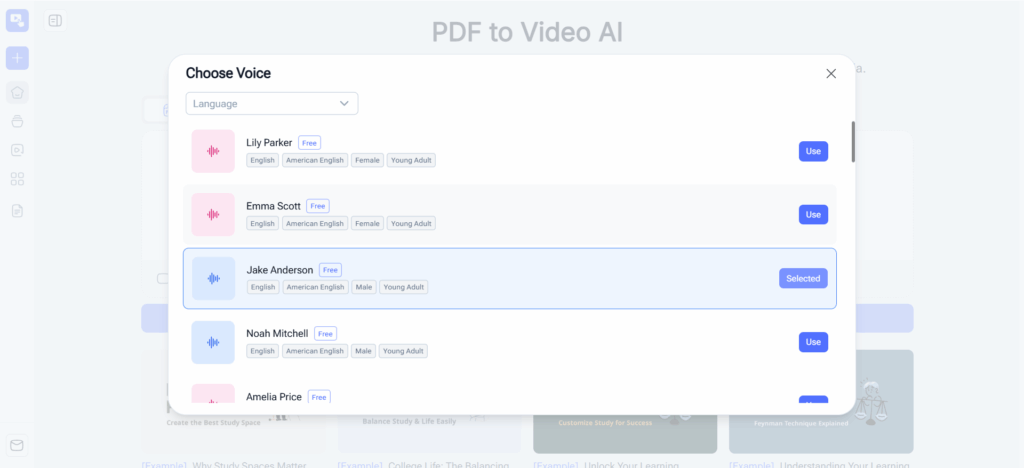
Task: Click American English tag on Emma Scott row
Action: click(x=315, y=223)
